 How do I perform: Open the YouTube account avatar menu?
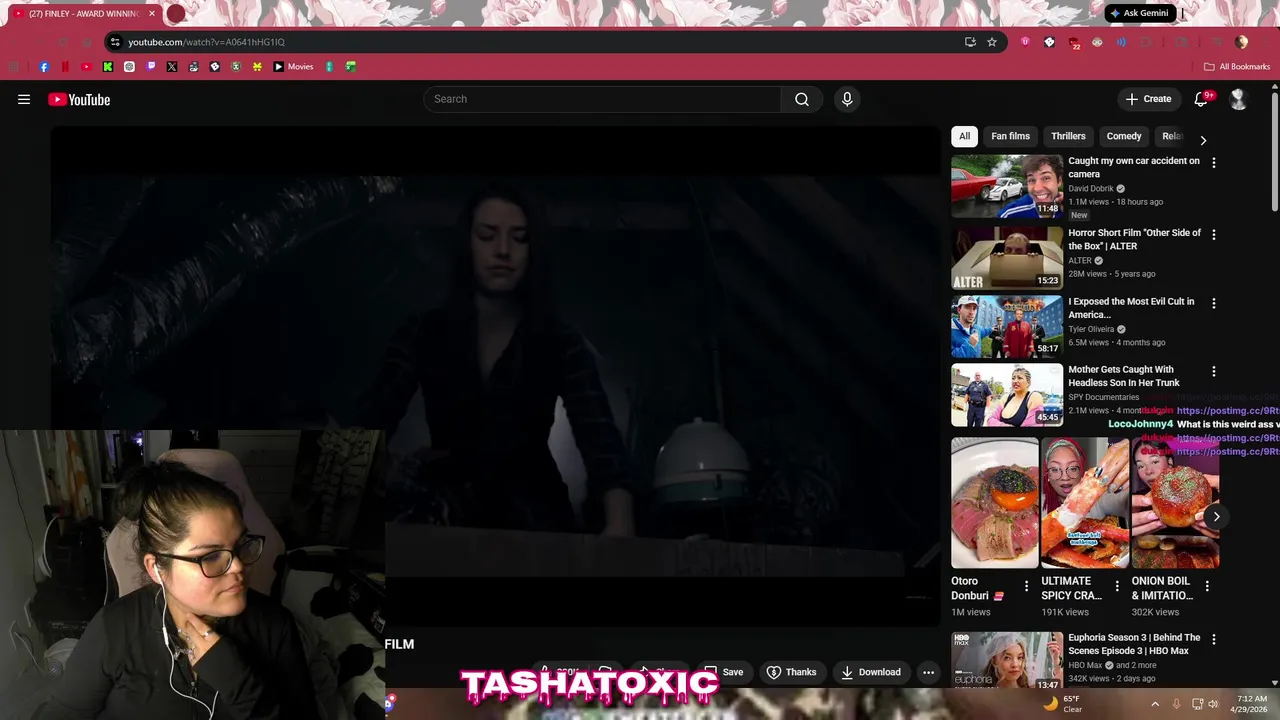coord(1238,99)
